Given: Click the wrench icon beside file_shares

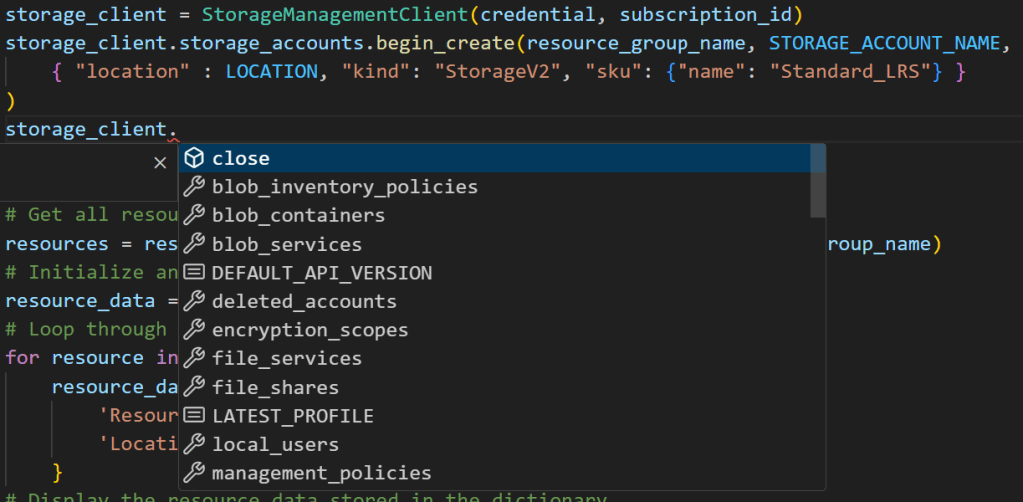Looking at the screenshot, I should [x=194, y=387].
